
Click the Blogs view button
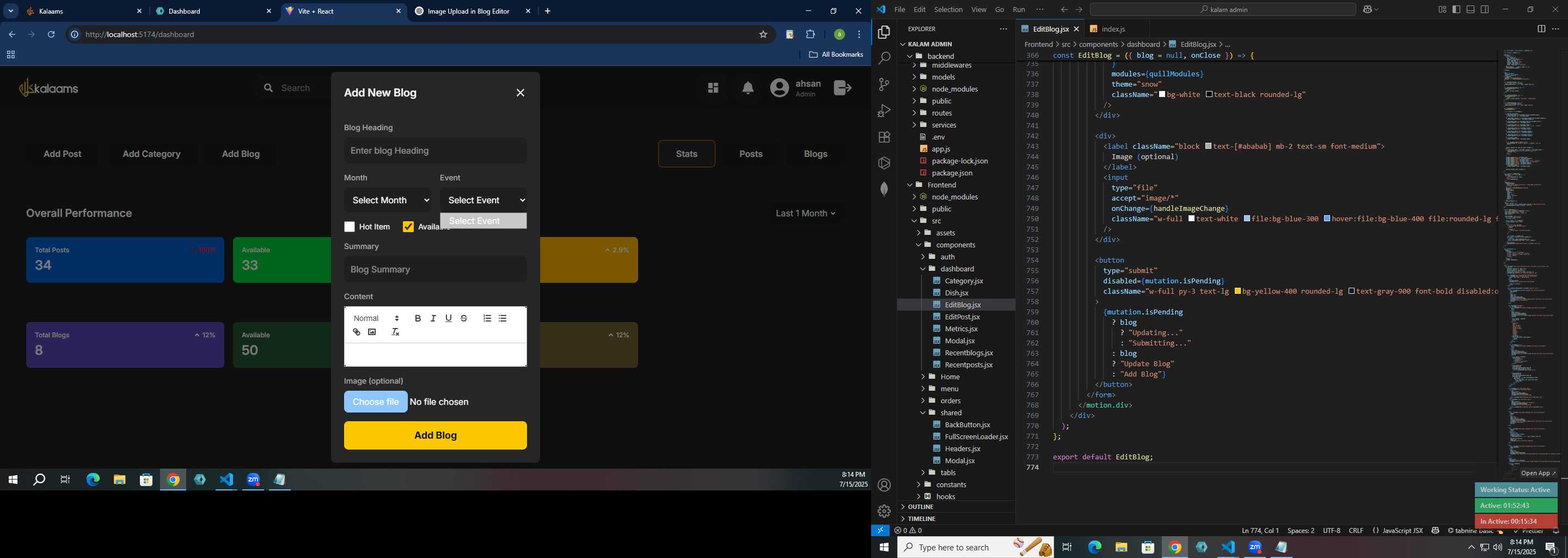coord(815,154)
